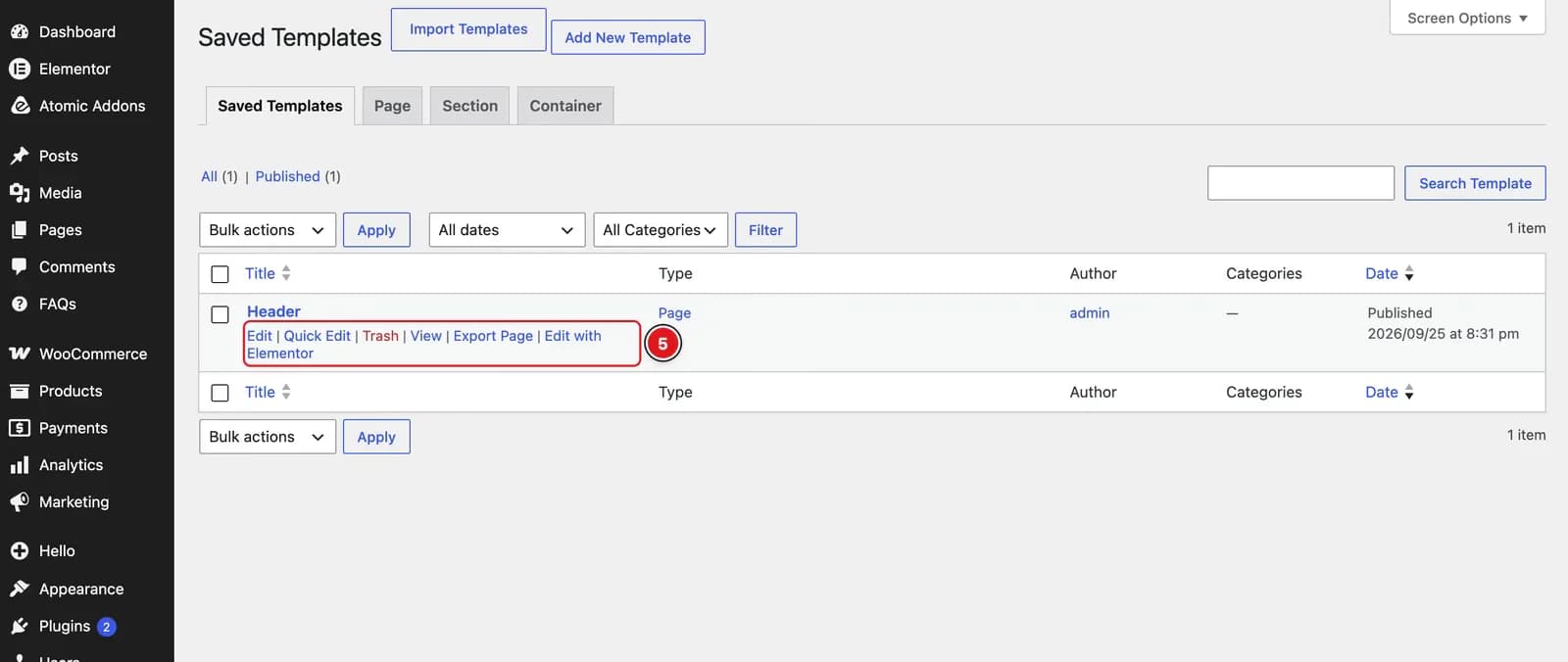Switch to the Container tab

(565, 106)
